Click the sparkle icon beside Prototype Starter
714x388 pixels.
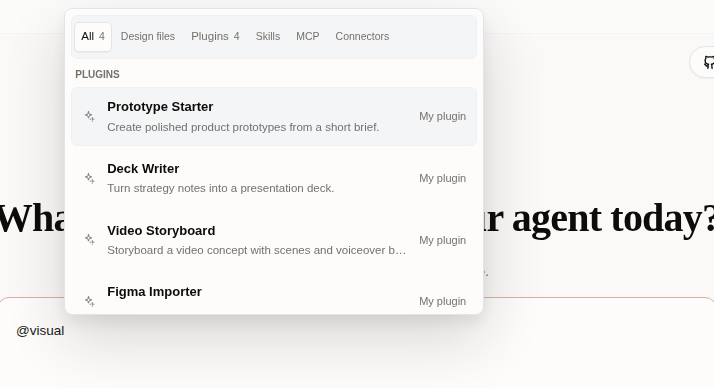90,117
